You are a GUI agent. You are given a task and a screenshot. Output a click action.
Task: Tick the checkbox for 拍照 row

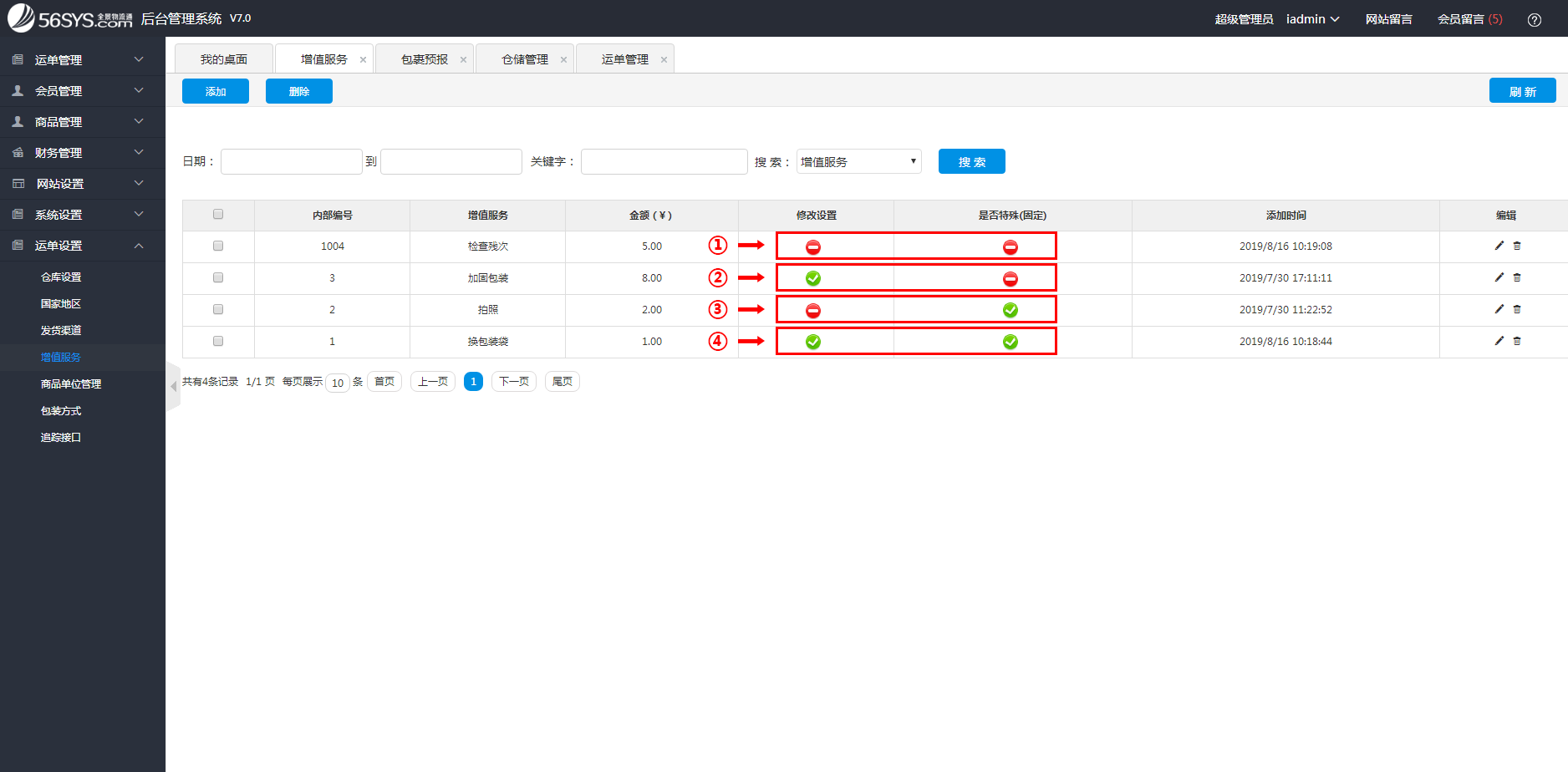click(218, 309)
